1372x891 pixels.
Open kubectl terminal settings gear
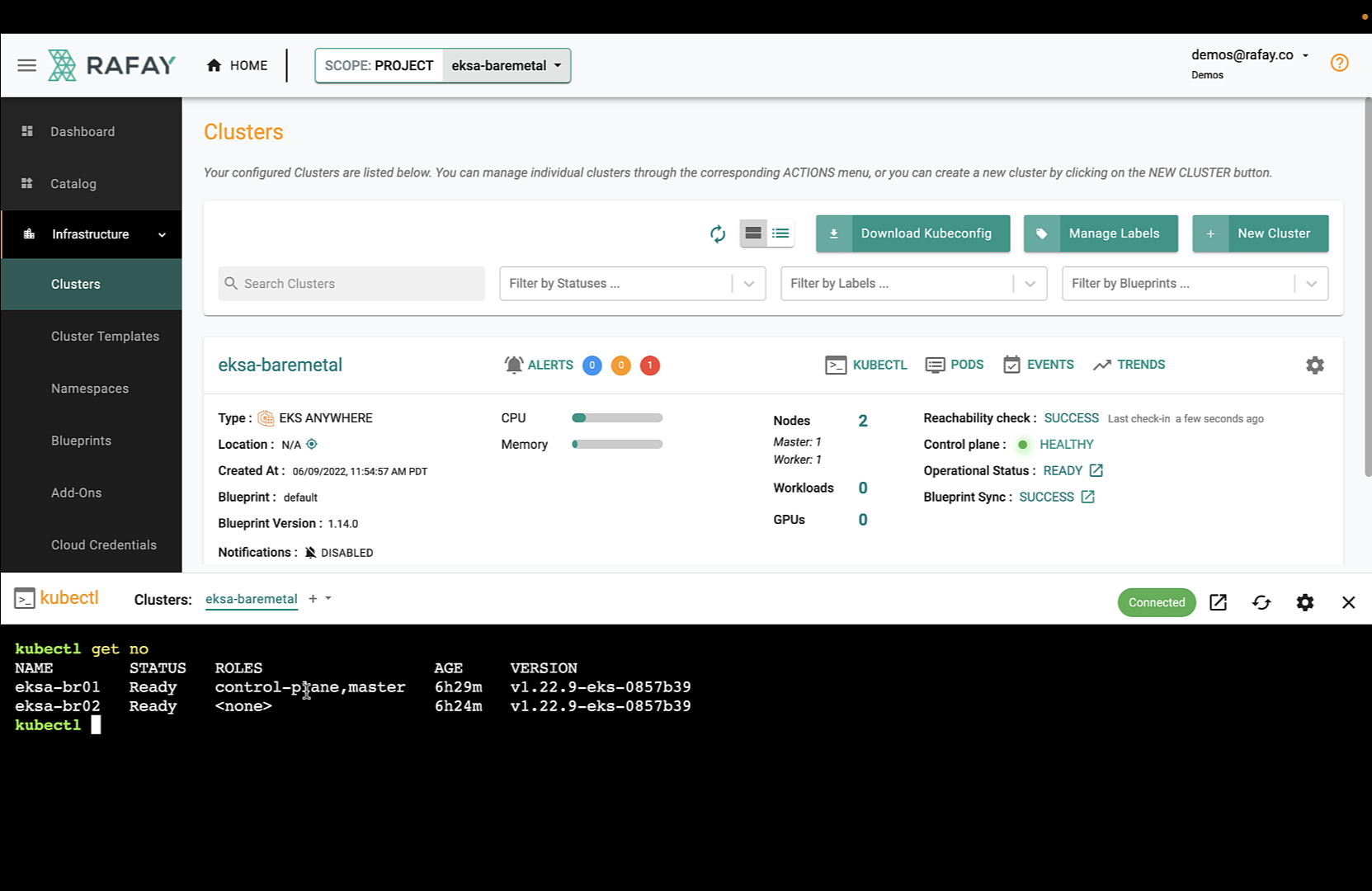pyautogui.click(x=1304, y=602)
